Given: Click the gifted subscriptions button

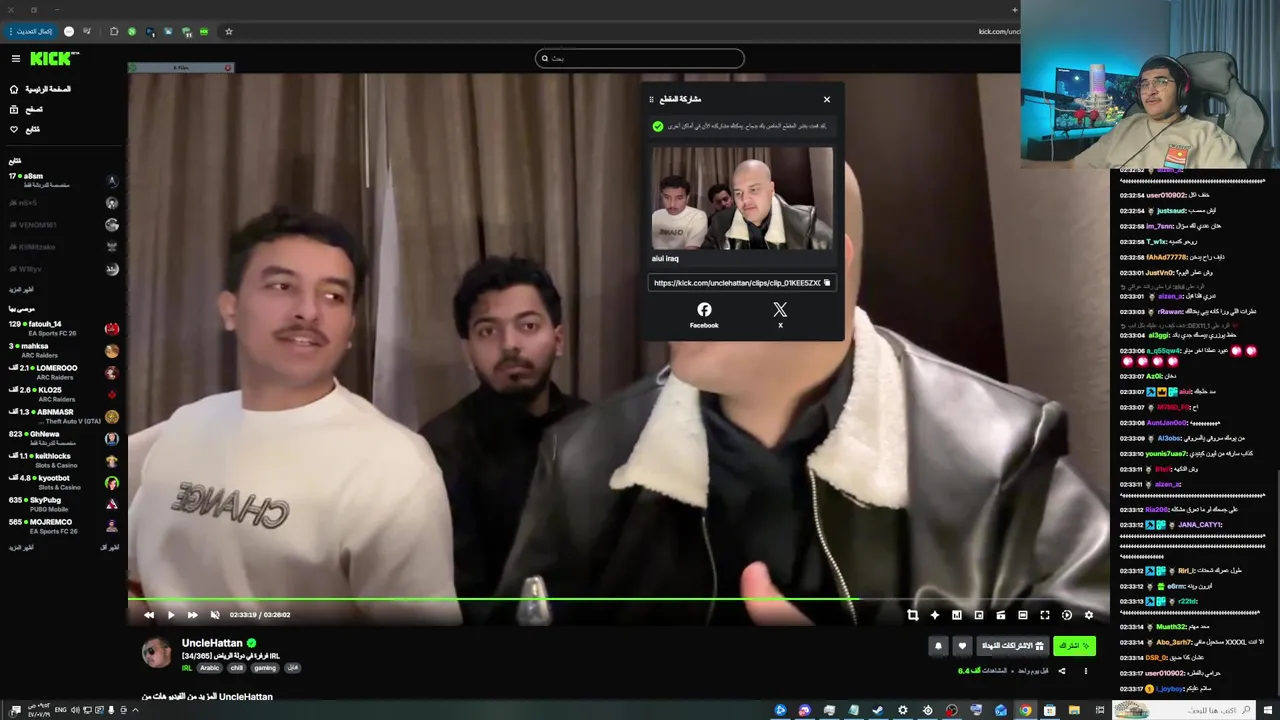Looking at the screenshot, I should click(1012, 646).
